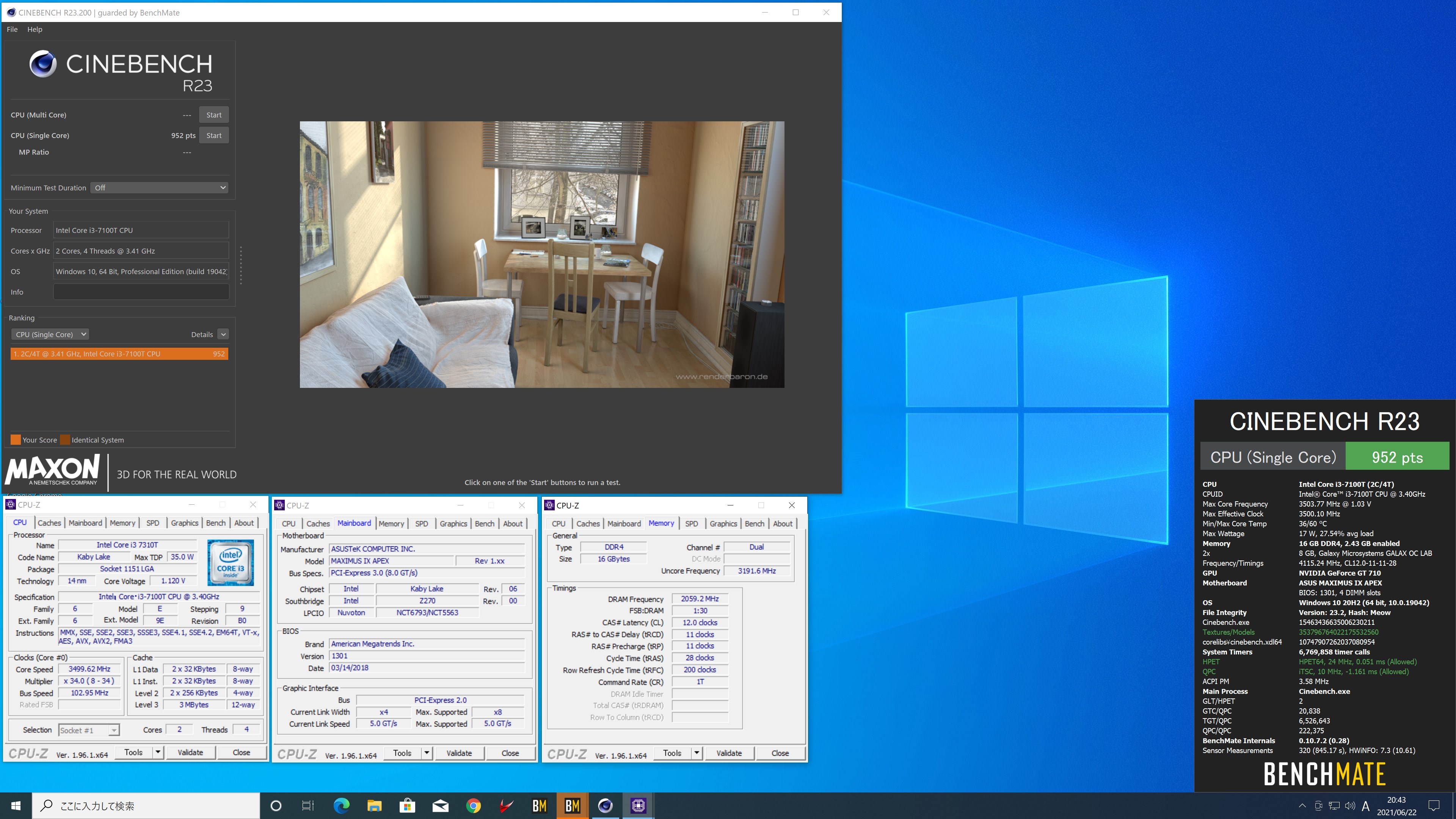
Task: Click the CPU-Z icon in Mainboard window title
Action: [279, 505]
